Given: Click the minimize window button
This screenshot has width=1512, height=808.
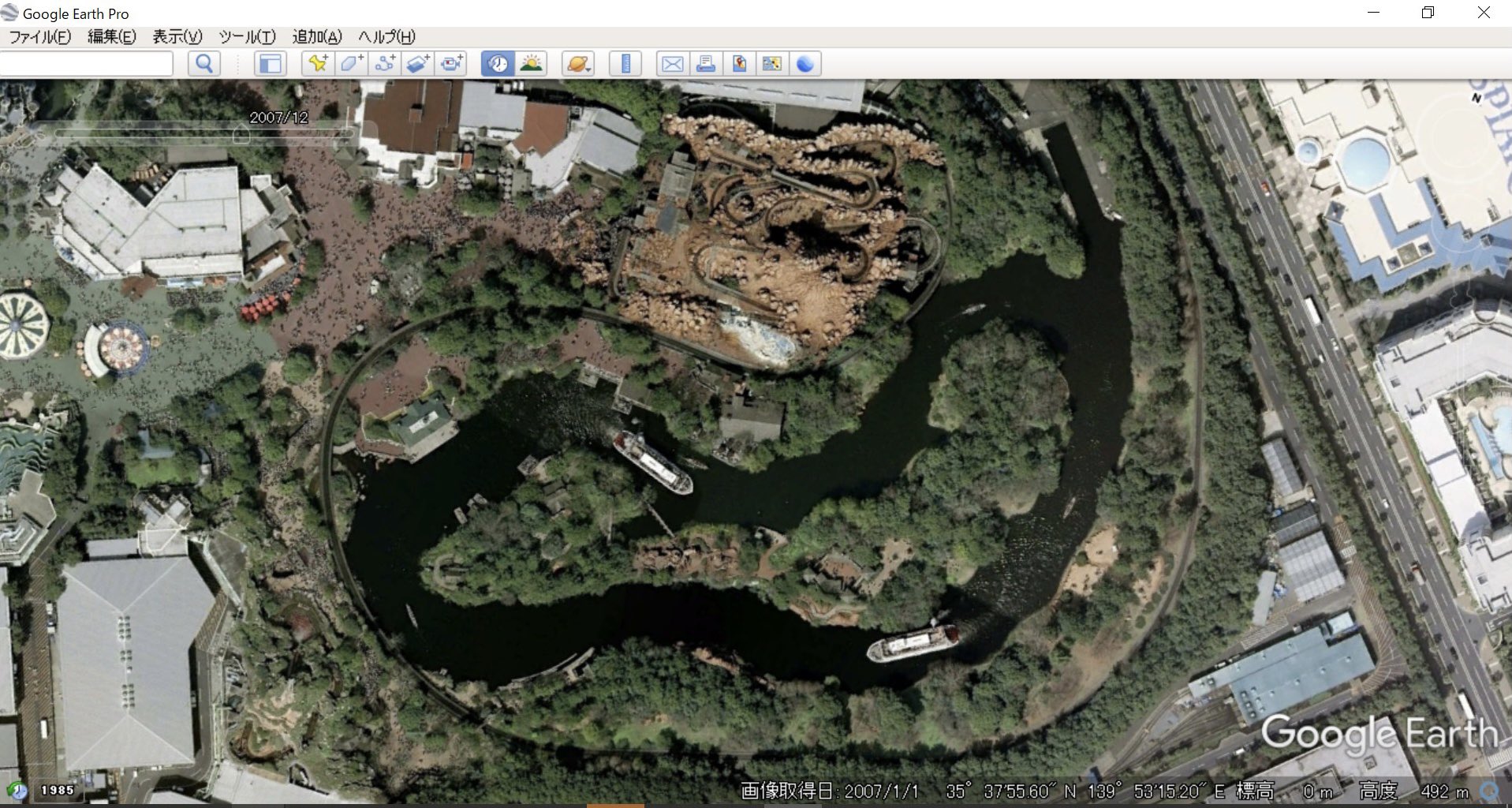Looking at the screenshot, I should pyautogui.click(x=1373, y=13).
